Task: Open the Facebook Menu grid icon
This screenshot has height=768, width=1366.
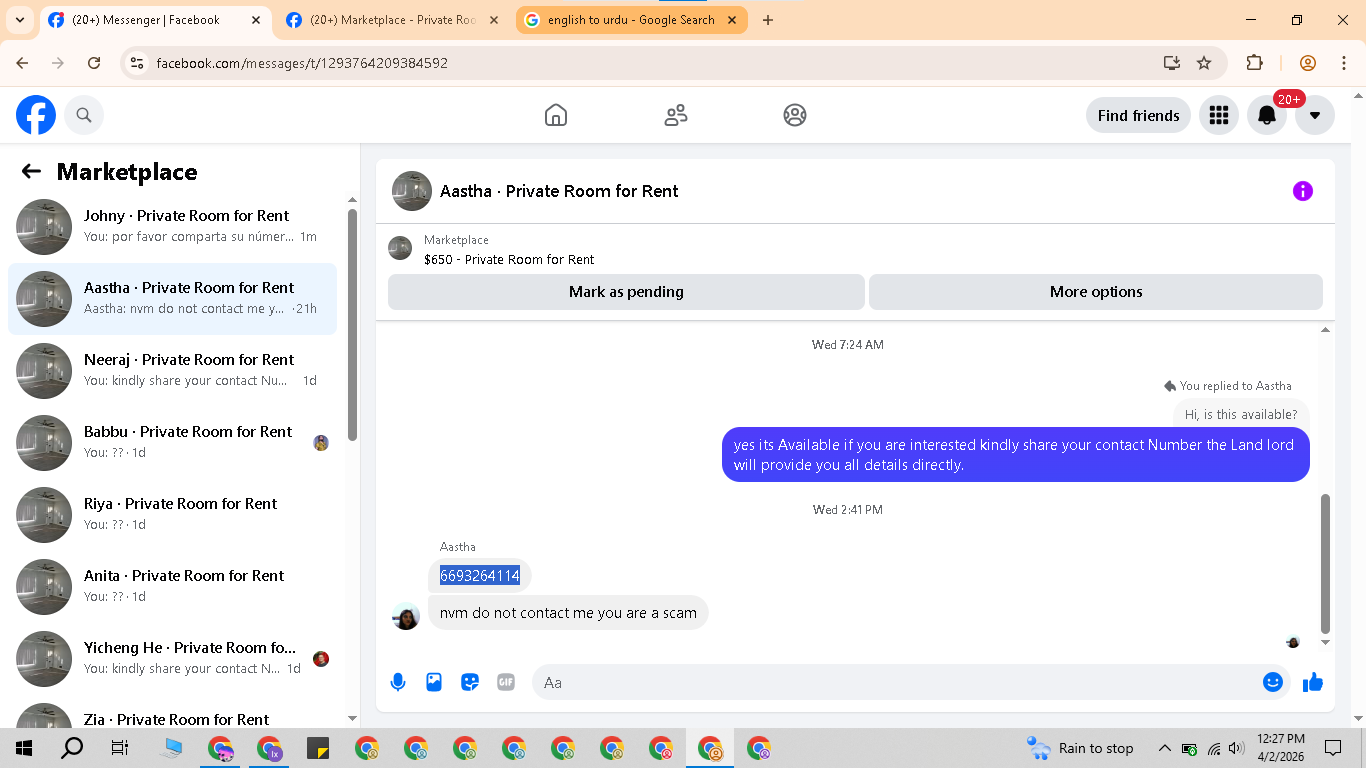Action: tap(1218, 115)
